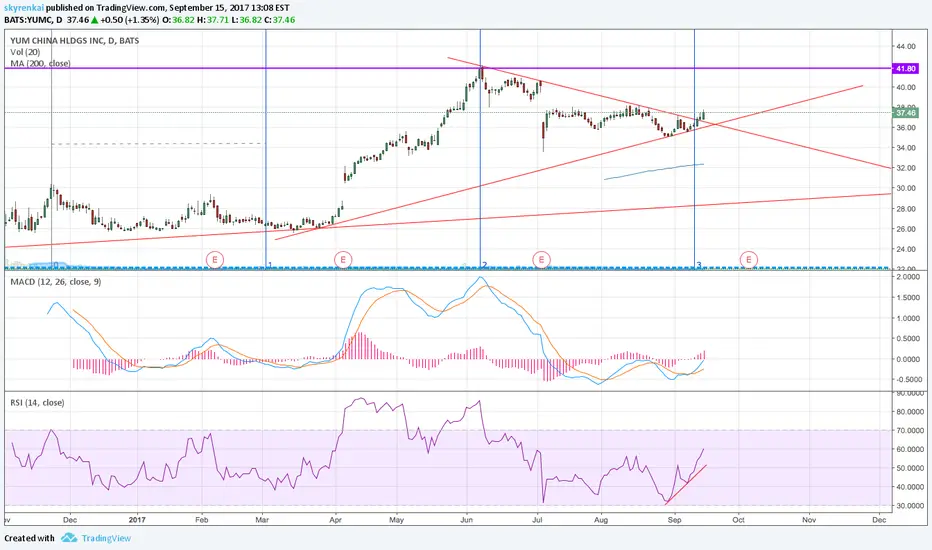Screen dimensions: 932x550
Task: Click time zone marker number 1
Action: pos(269,265)
